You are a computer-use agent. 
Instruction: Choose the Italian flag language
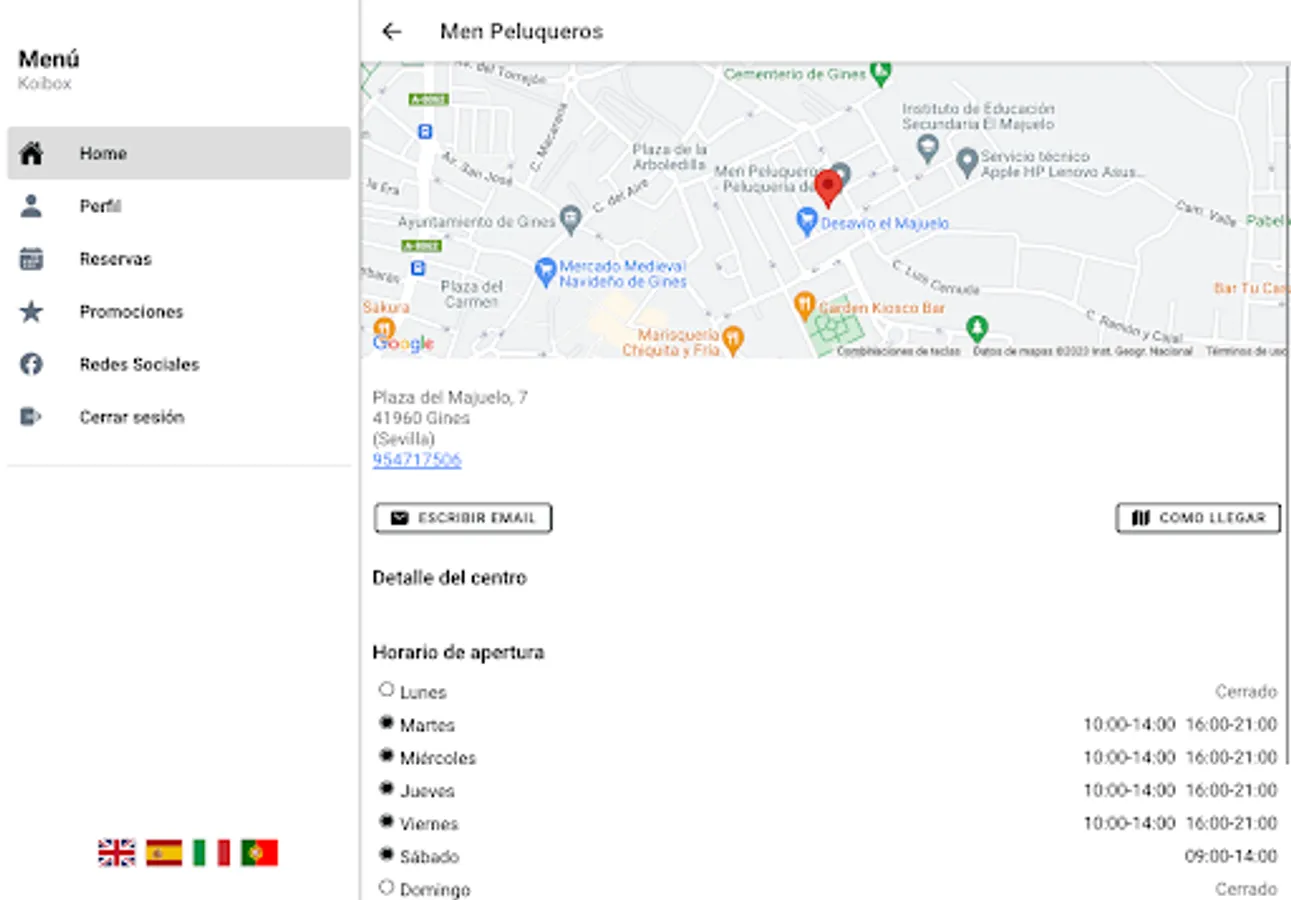211,853
